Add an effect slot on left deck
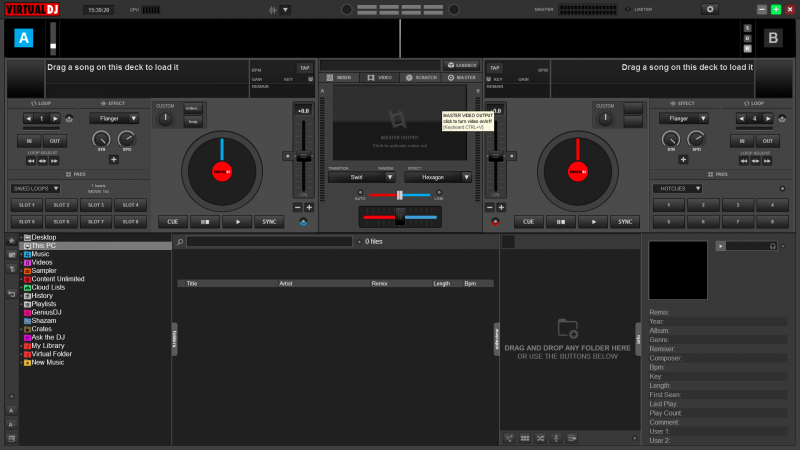Image resolution: width=800 pixels, height=450 pixels. pyautogui.click(x=114, y=160)
